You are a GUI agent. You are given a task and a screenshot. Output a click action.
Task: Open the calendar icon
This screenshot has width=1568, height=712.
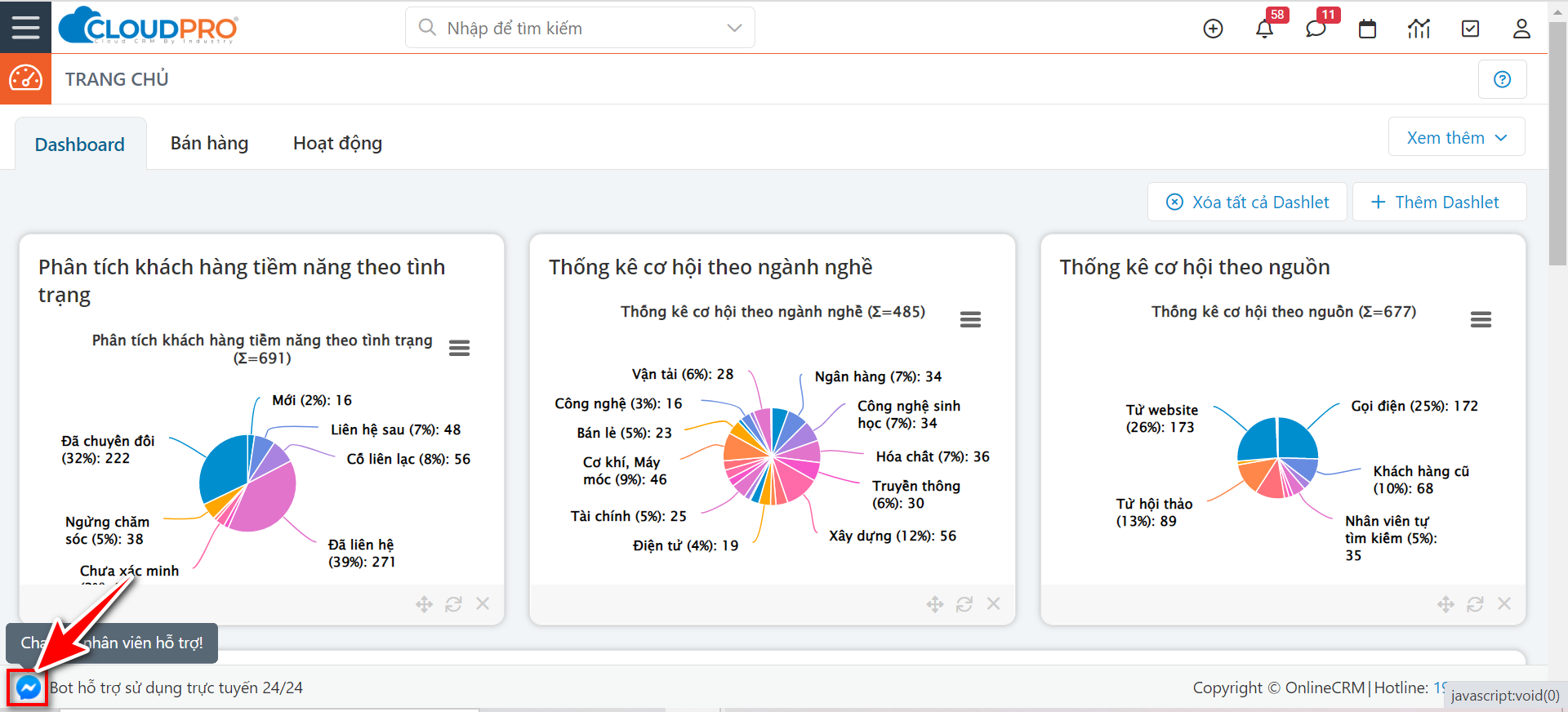1367,29
